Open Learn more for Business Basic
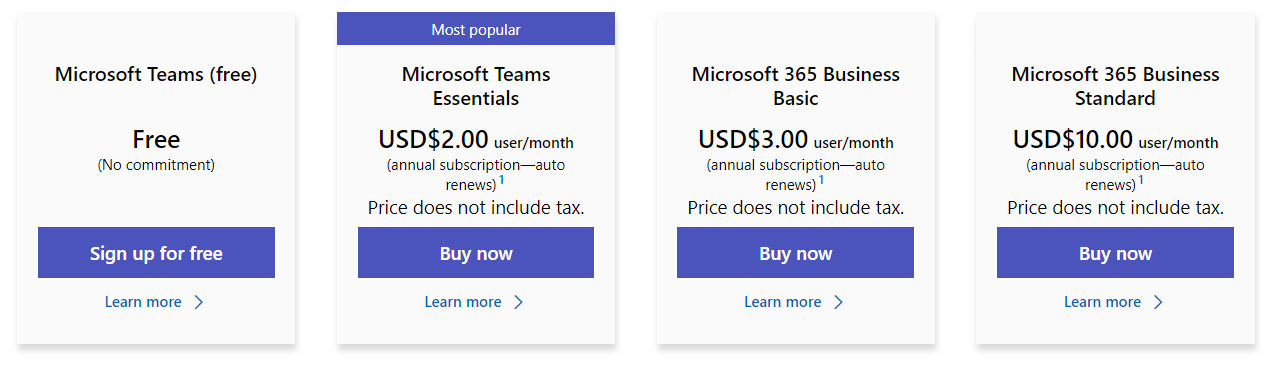This screenshot has height=365, width=1272. pyautogui.click(x=783, y=302)
